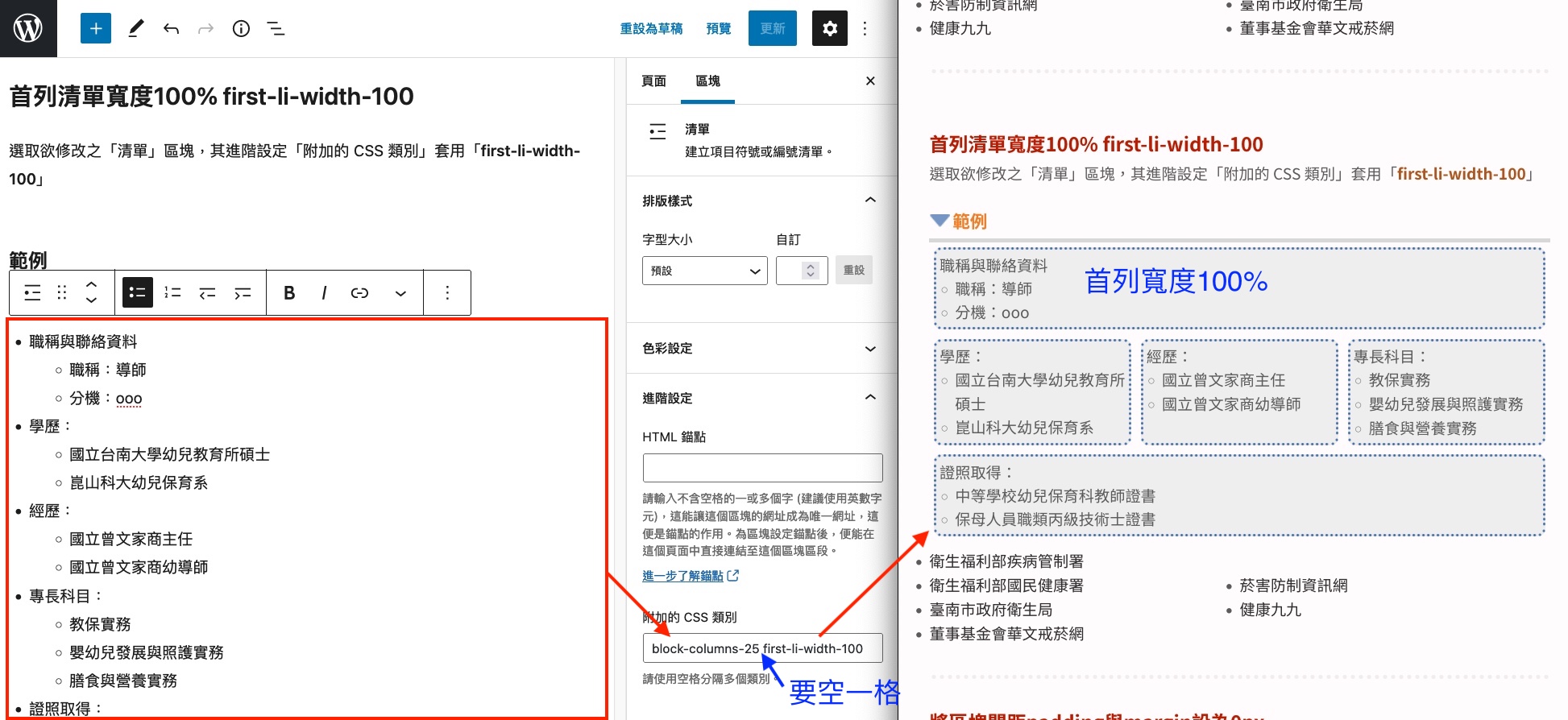Viewport: 1568px width, 720px height.
Task: Click the 更新 button
Action: (x=773, y=29)
